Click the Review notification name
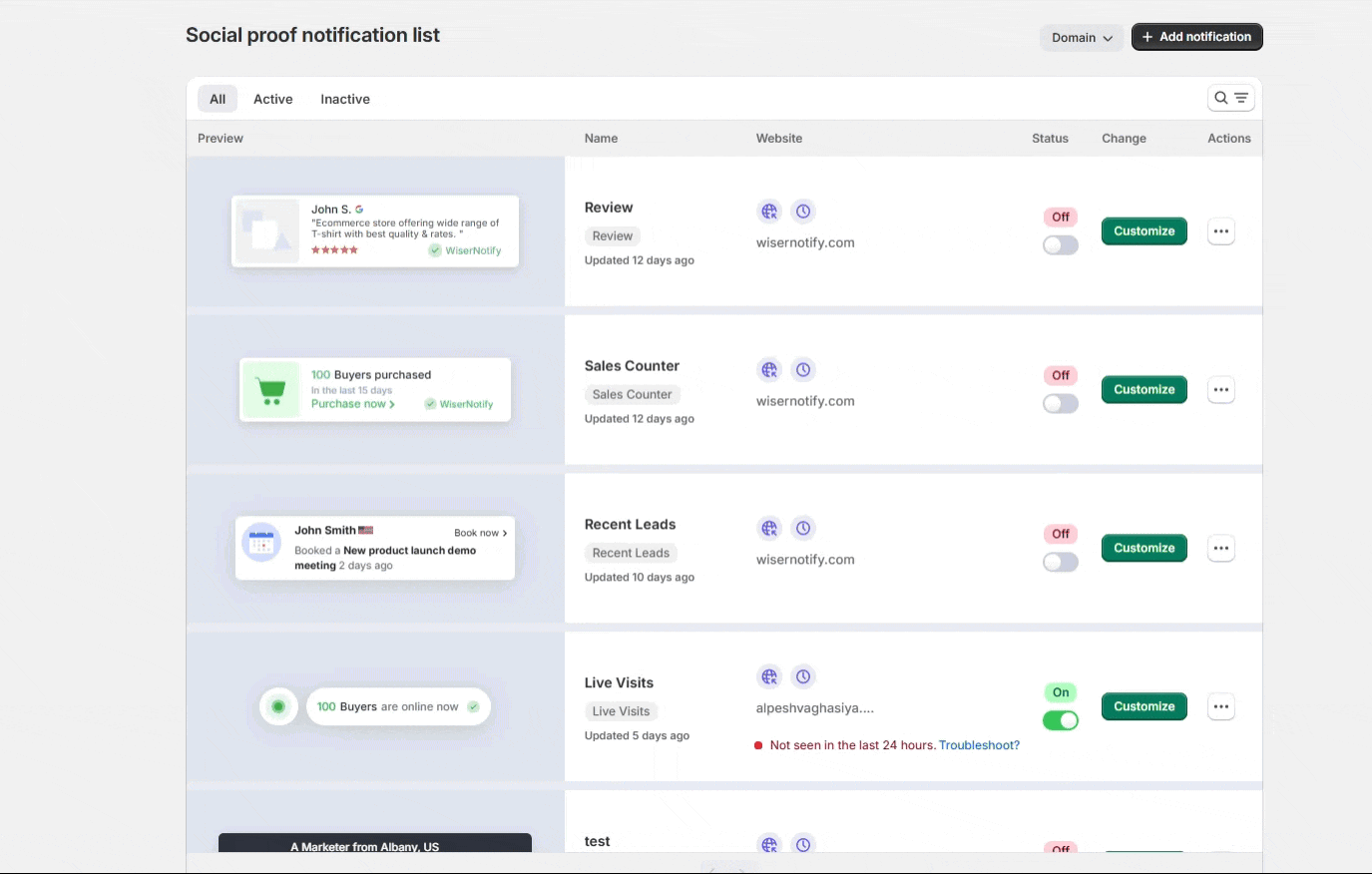Screen dimensions: 1372x874 click(609, 208)
